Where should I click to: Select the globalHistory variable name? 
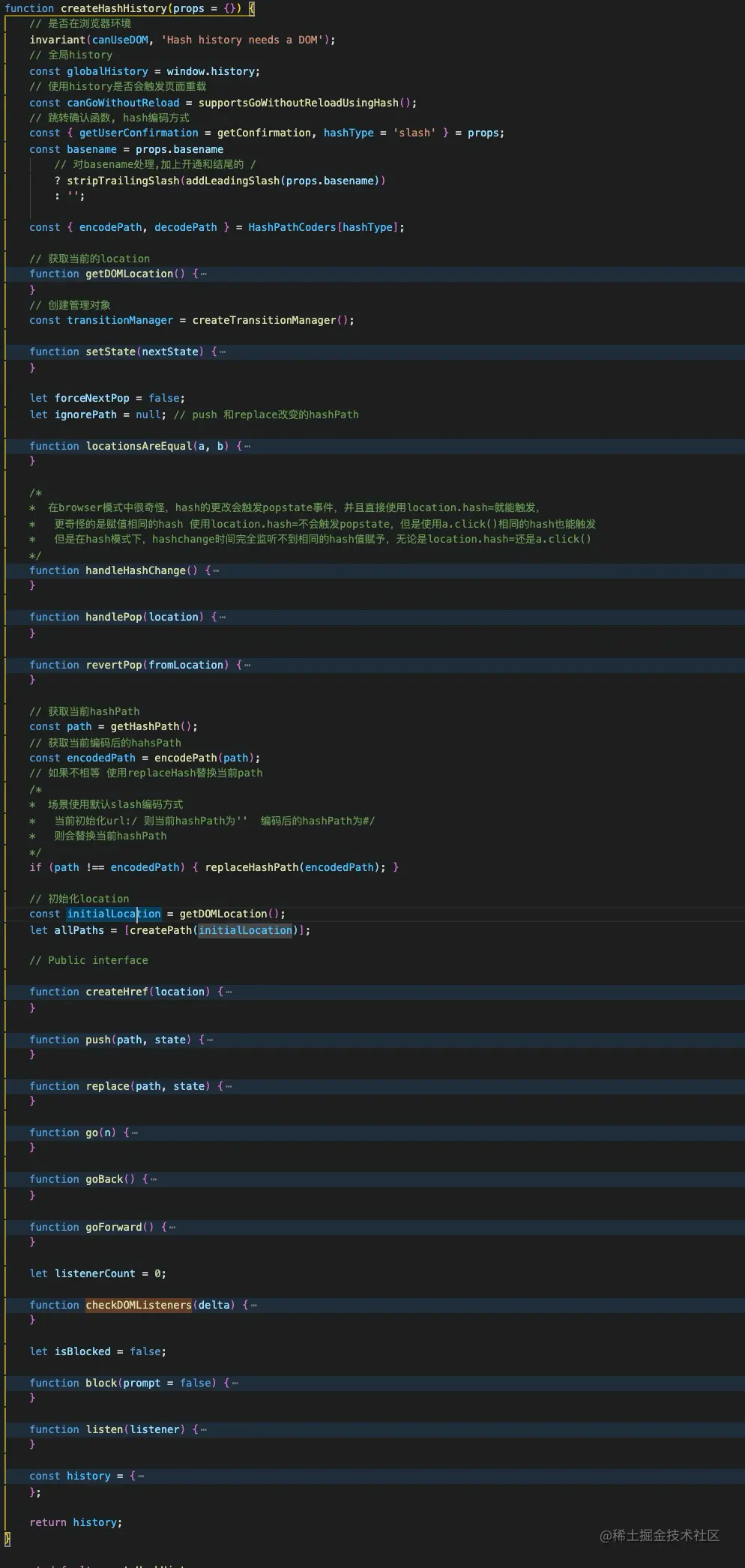(107, 71)
